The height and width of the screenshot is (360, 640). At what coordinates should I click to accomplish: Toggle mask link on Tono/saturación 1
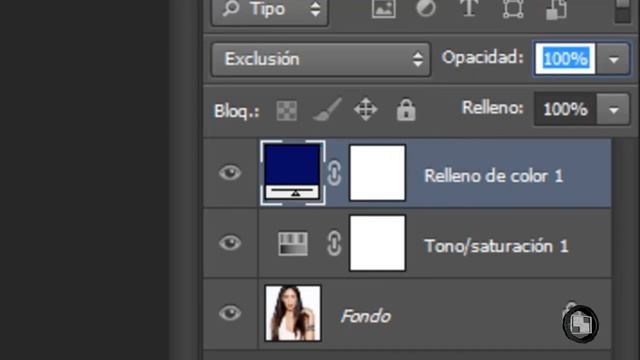pos(334,243)
